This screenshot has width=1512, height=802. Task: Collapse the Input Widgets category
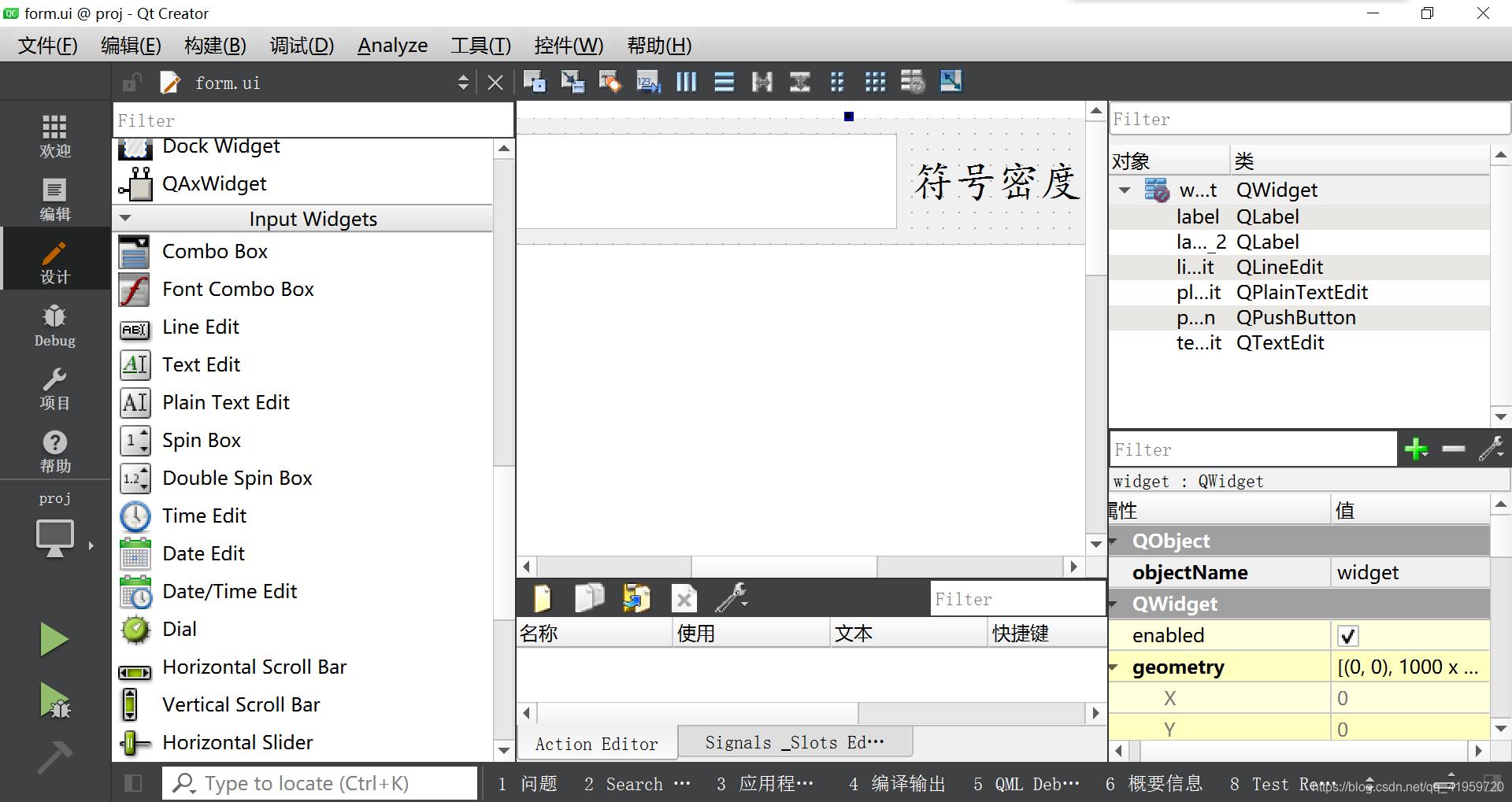125,219
